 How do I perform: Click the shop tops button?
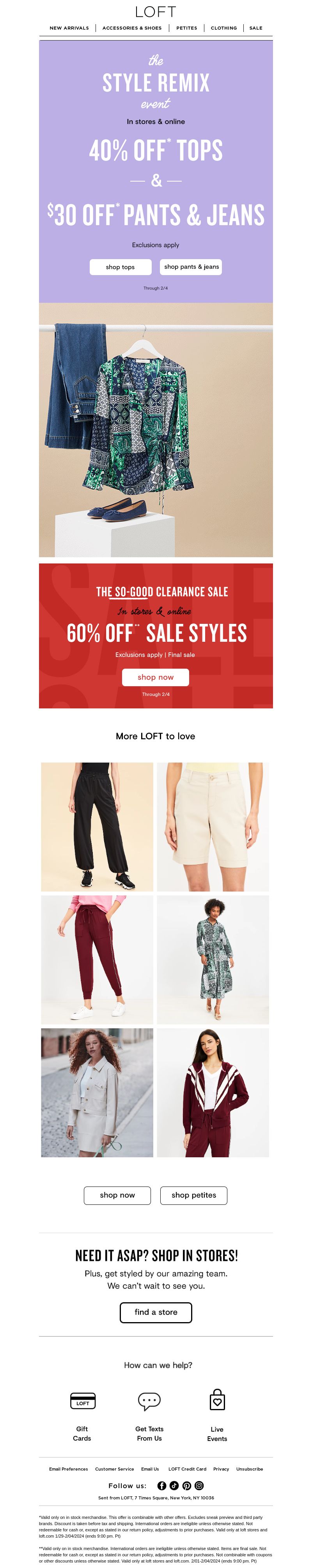(120, 267)
